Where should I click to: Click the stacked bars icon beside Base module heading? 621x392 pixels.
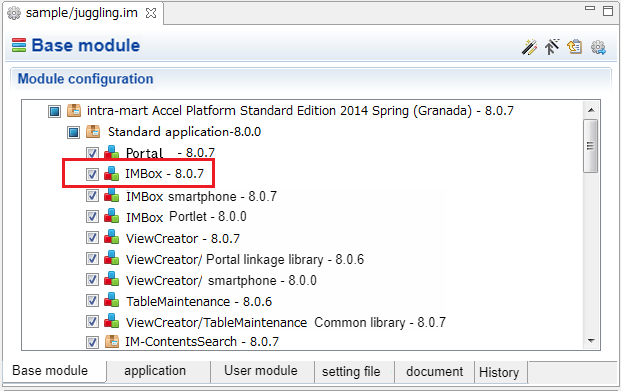[19, 45]
